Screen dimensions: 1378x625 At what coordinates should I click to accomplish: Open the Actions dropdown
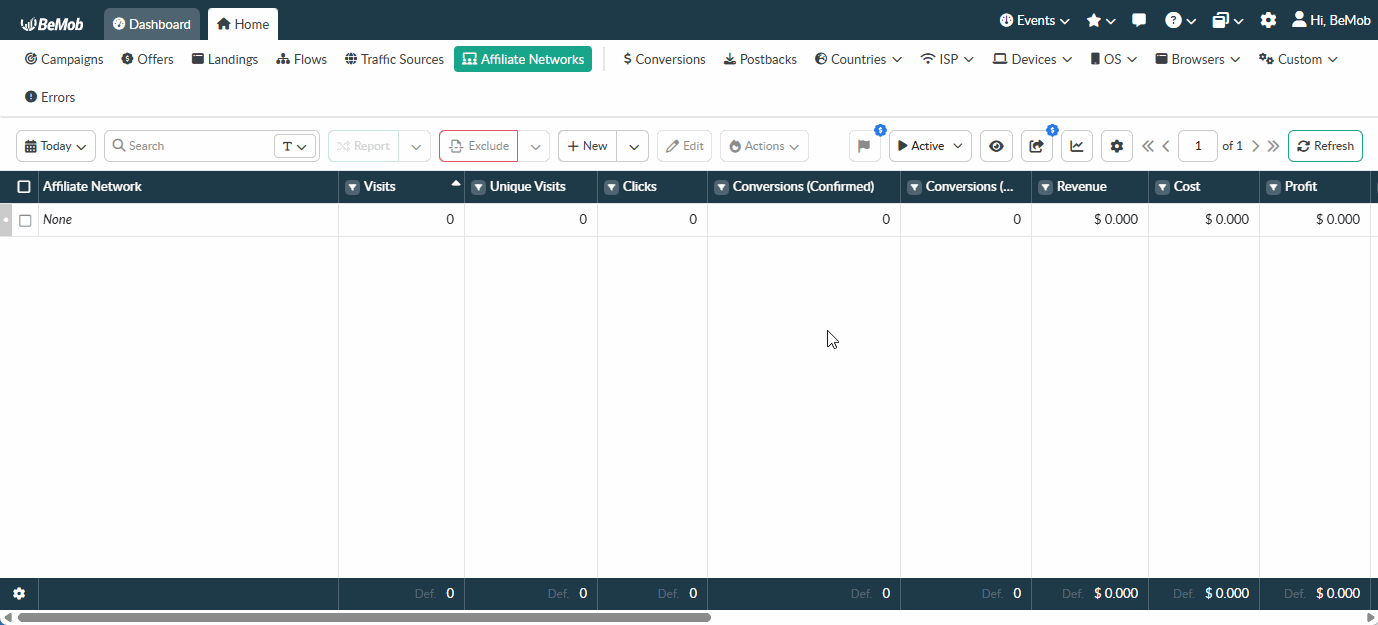pos(764,146)
